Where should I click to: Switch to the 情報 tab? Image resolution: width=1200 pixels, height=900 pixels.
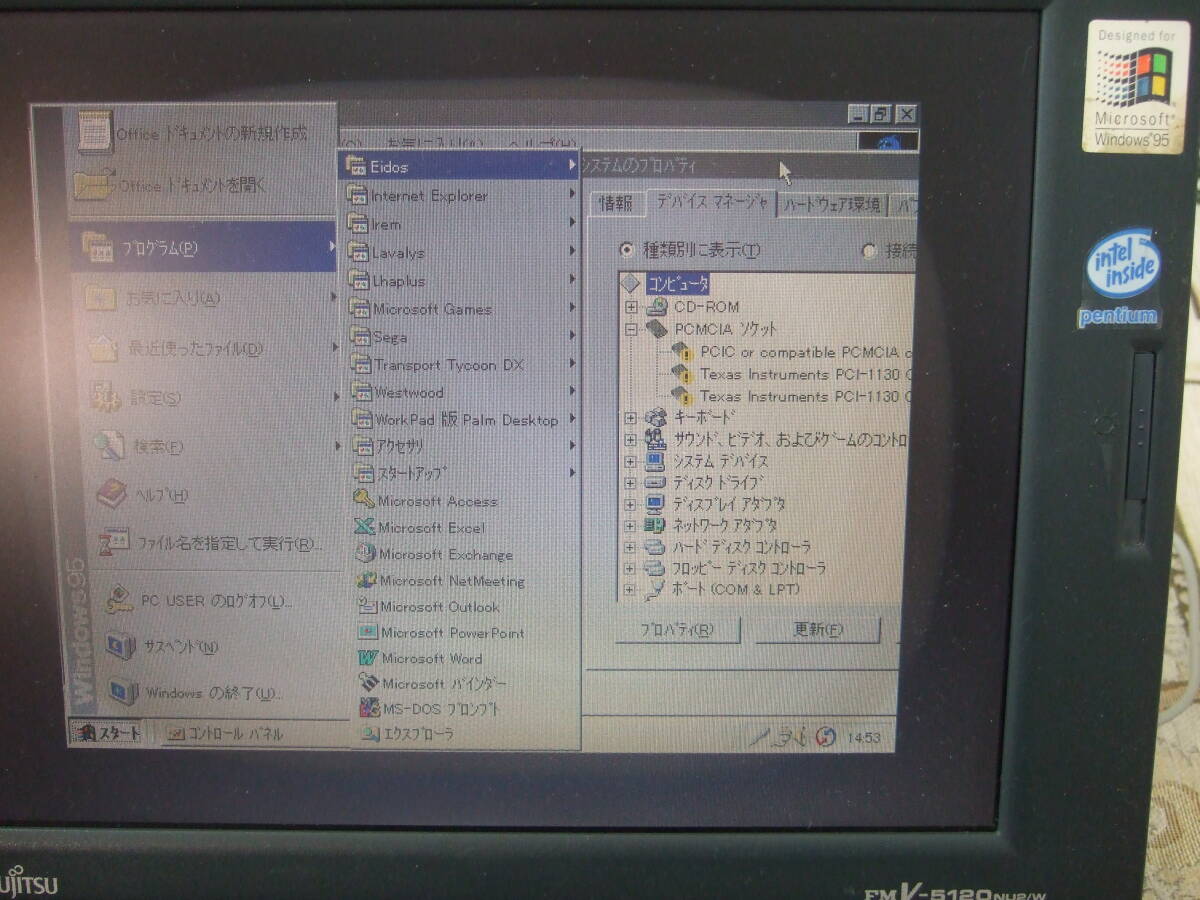pyautogui.click(x=616, y=204)
